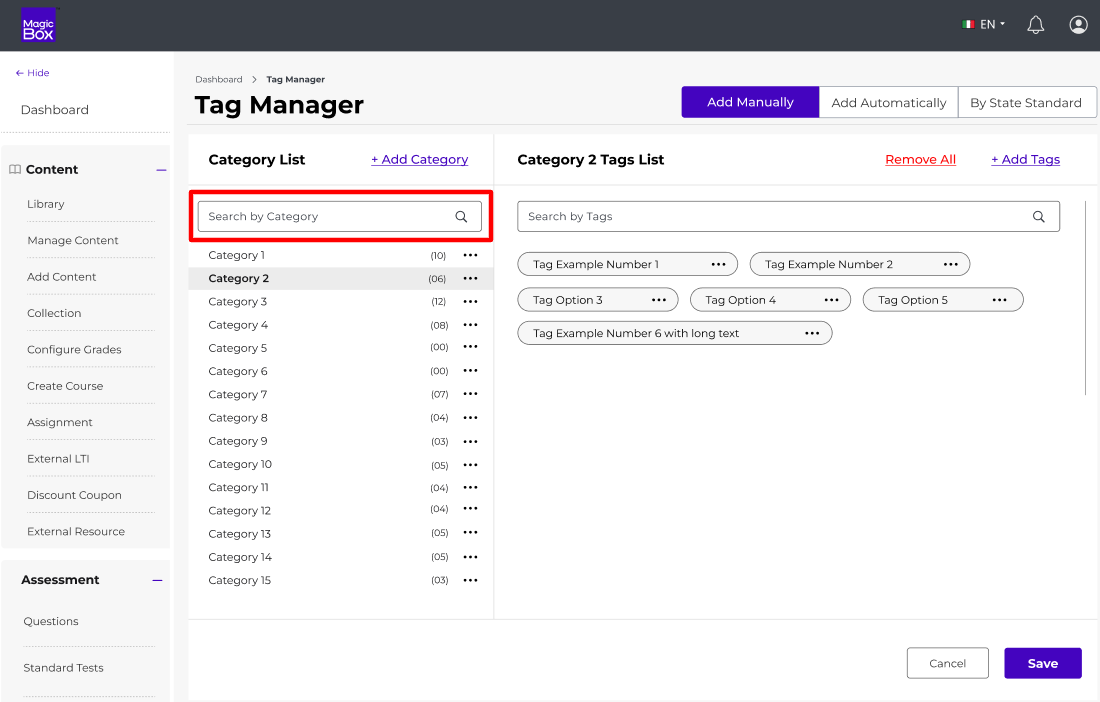This screenshot has width=1100, height=702.
Task: Open options on Tag Example Number 2
Action: coord(951,264)
